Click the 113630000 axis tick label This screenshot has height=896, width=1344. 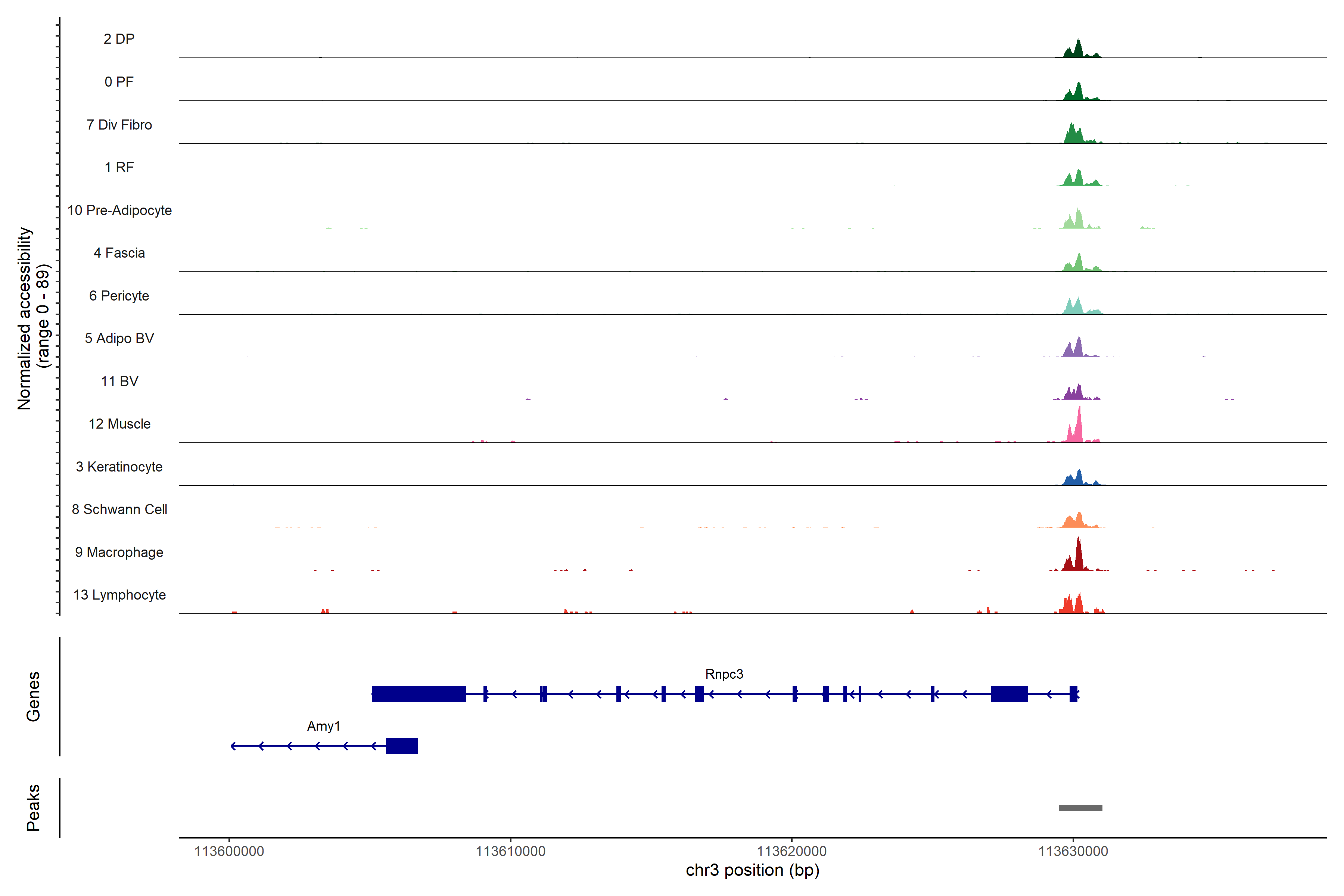coord(1073,852)
